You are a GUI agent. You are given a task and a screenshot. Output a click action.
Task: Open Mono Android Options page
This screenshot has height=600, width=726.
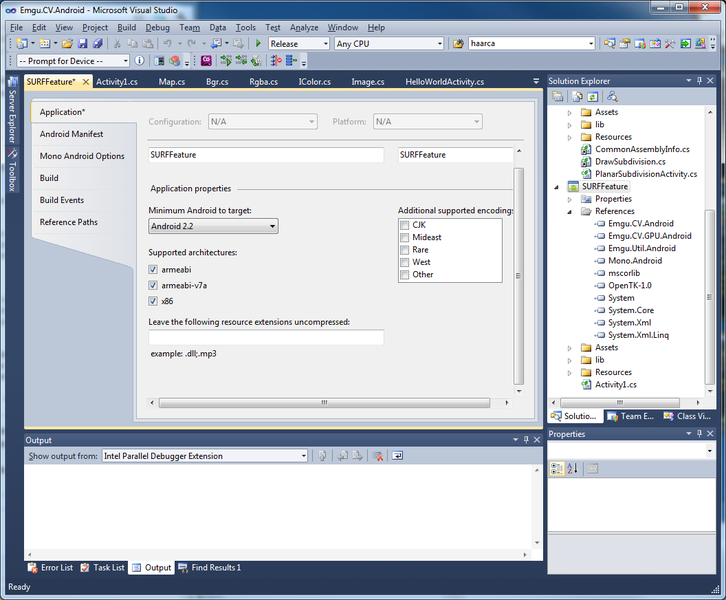click(82, 156)
